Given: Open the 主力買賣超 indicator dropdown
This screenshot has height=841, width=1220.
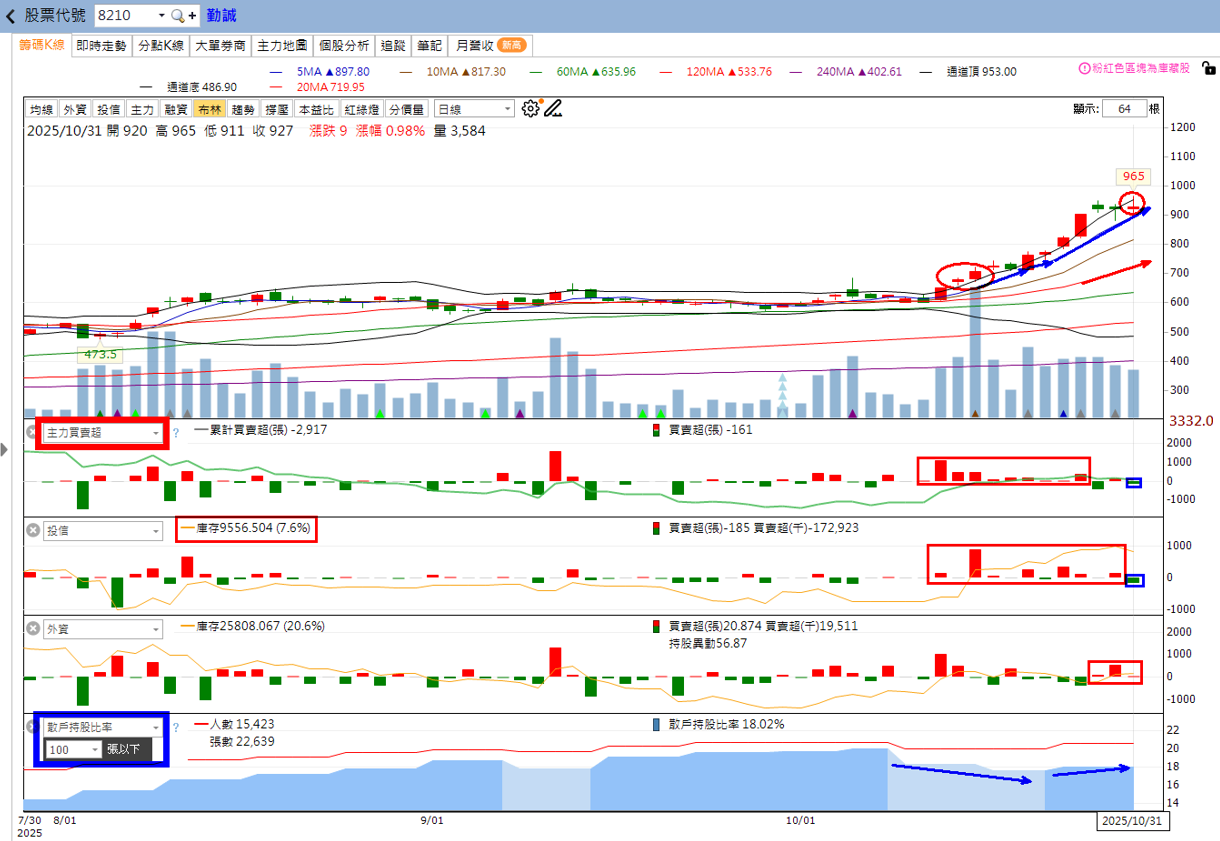Looking at the screenshot, I should 102,433.
